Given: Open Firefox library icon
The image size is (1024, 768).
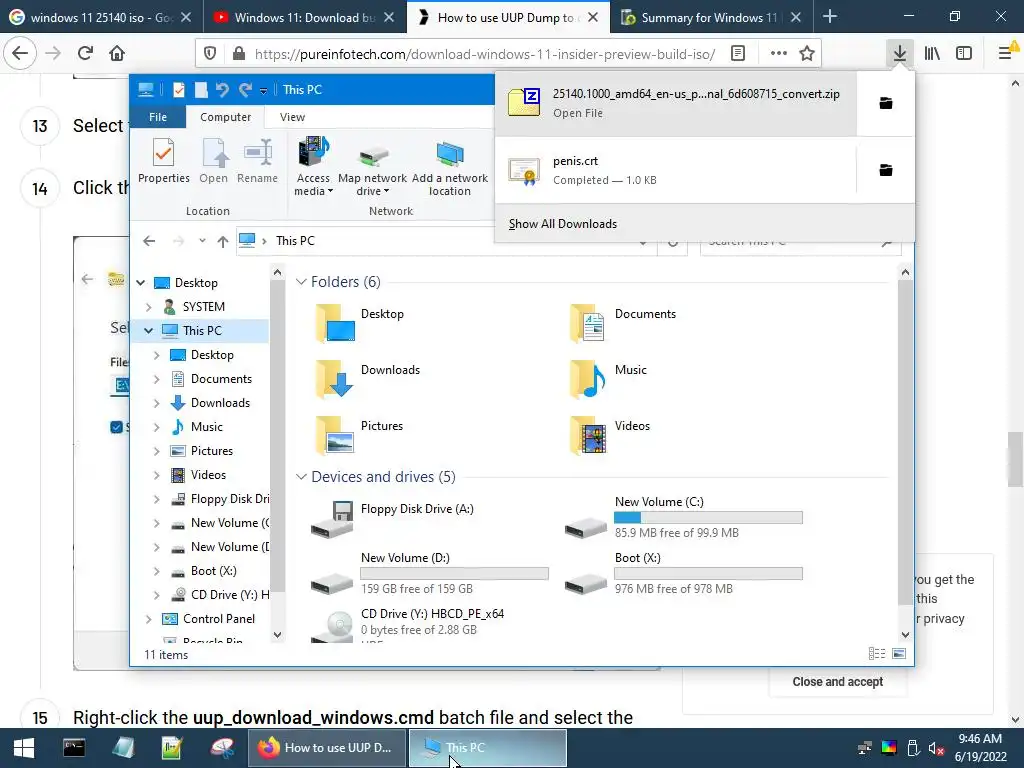Looking at the screenshot, I should 932,54.
